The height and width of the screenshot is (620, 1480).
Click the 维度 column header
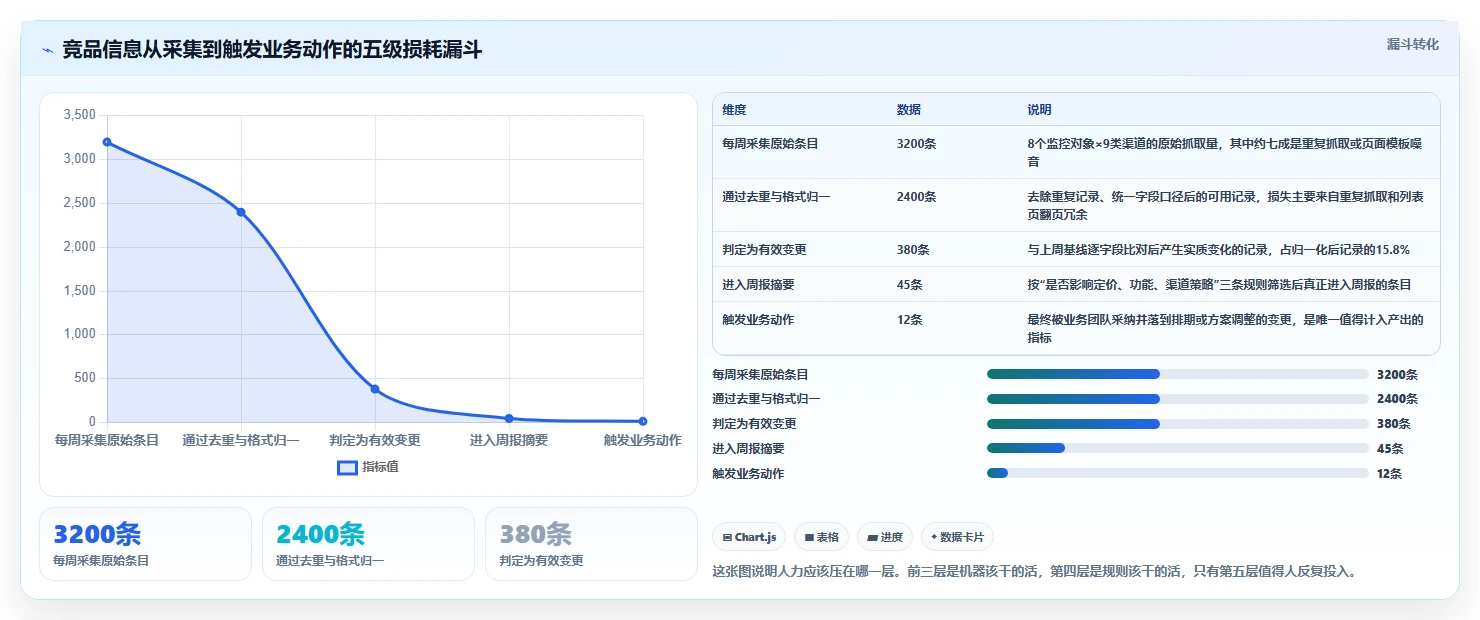click(734, 110)
